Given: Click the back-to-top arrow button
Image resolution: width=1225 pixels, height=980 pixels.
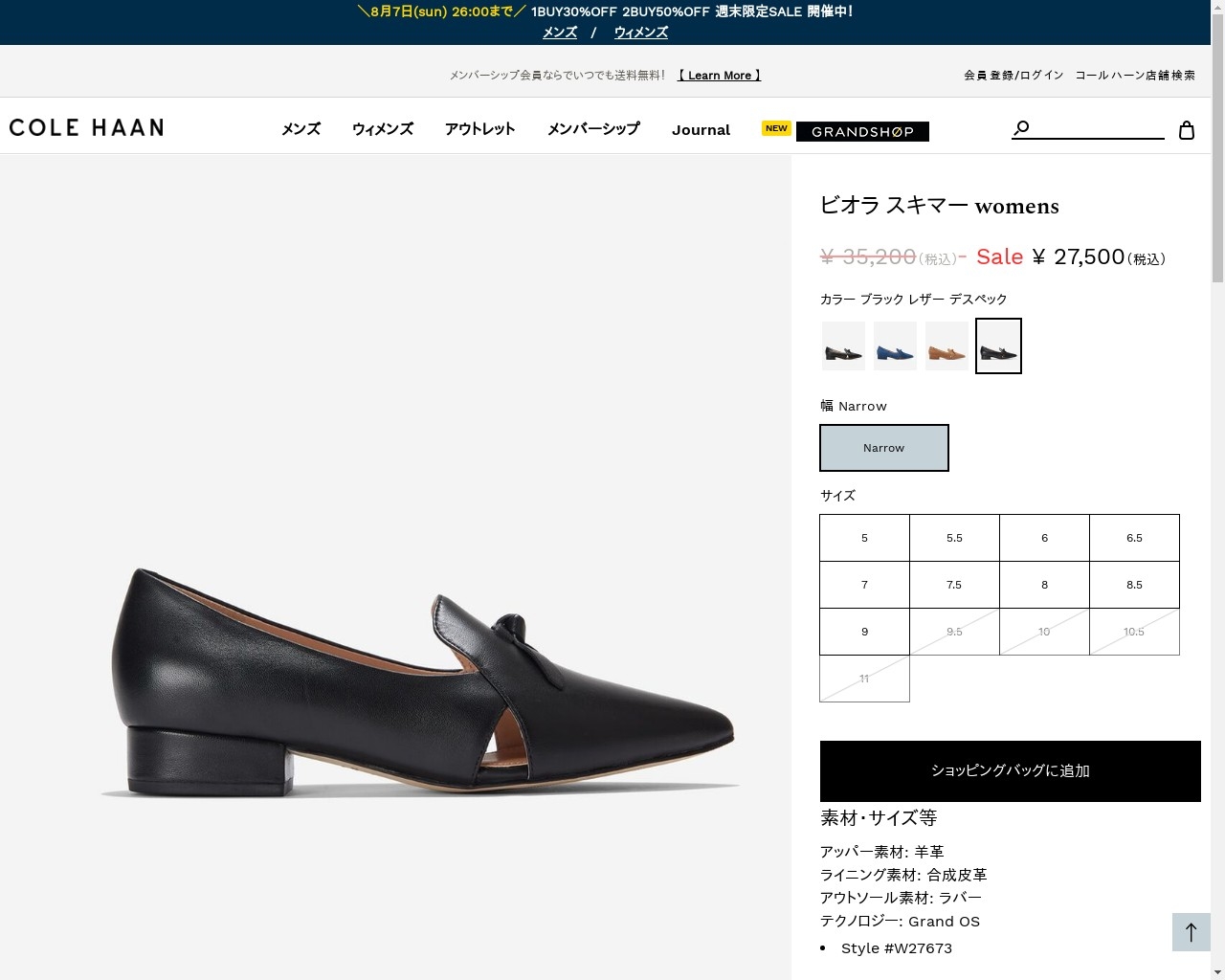Looking at the screenshot, I should [x=1192, y=932].
